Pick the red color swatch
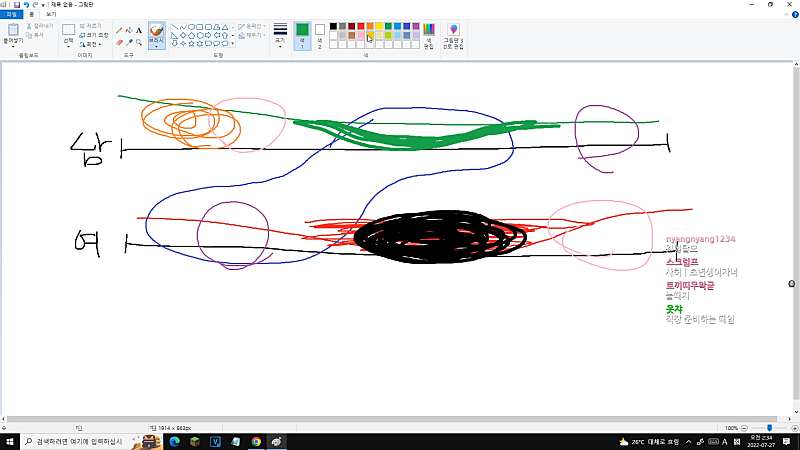Screen dimensions: 800x450 pyautogui.click(x=361, y=27)
